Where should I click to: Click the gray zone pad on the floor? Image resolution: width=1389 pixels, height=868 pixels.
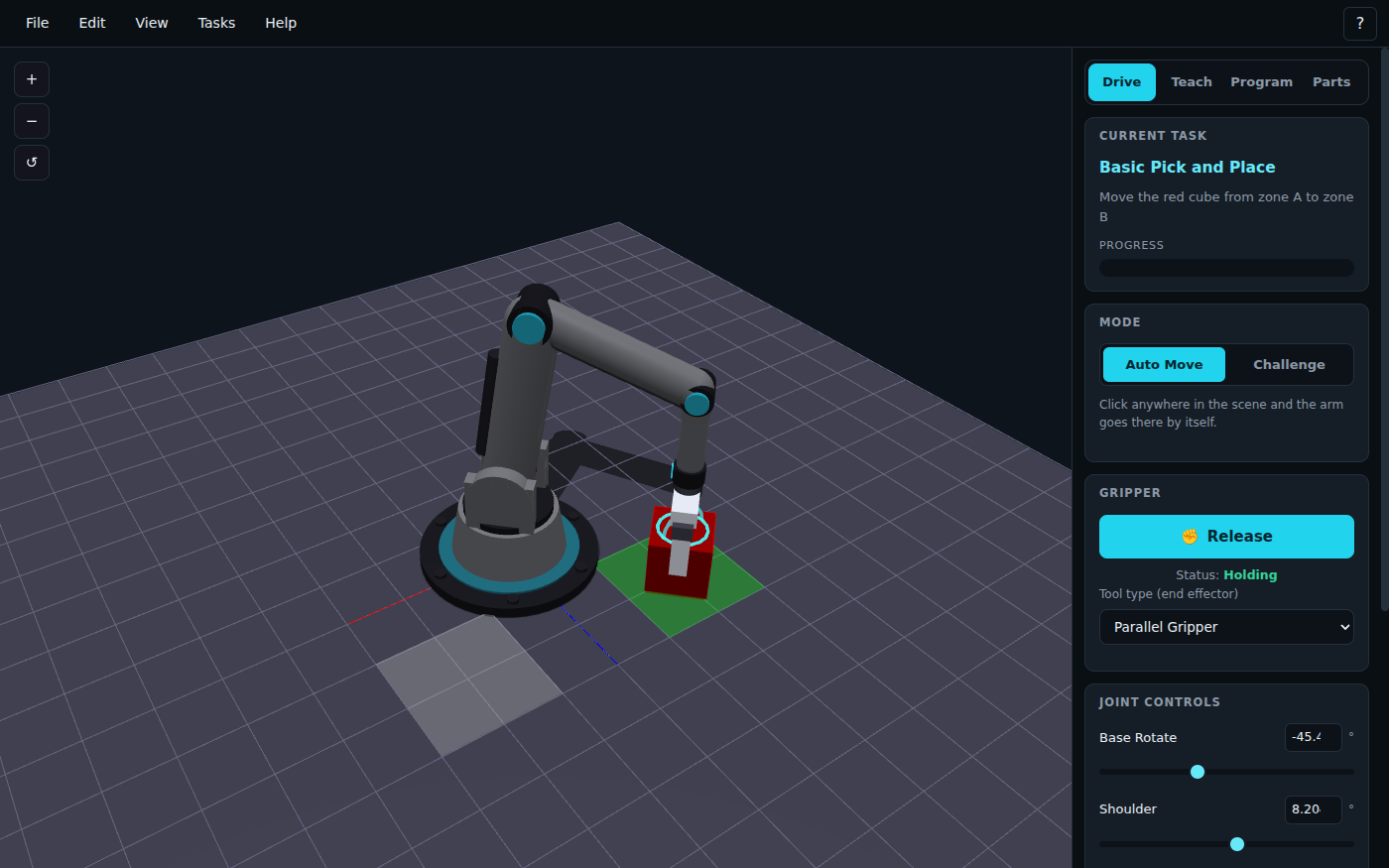point(468,684)
